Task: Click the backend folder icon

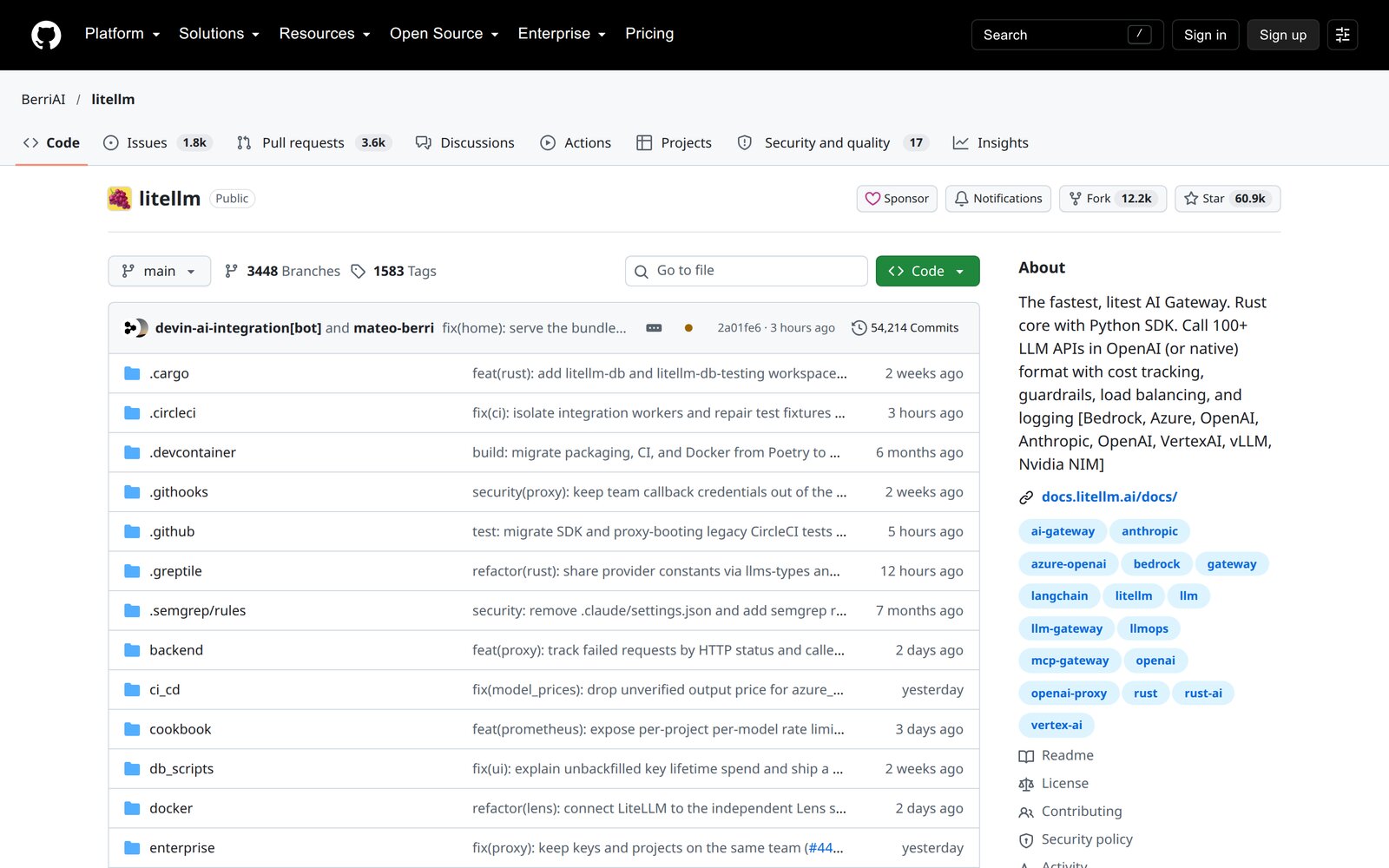Action: click(132, 650)
